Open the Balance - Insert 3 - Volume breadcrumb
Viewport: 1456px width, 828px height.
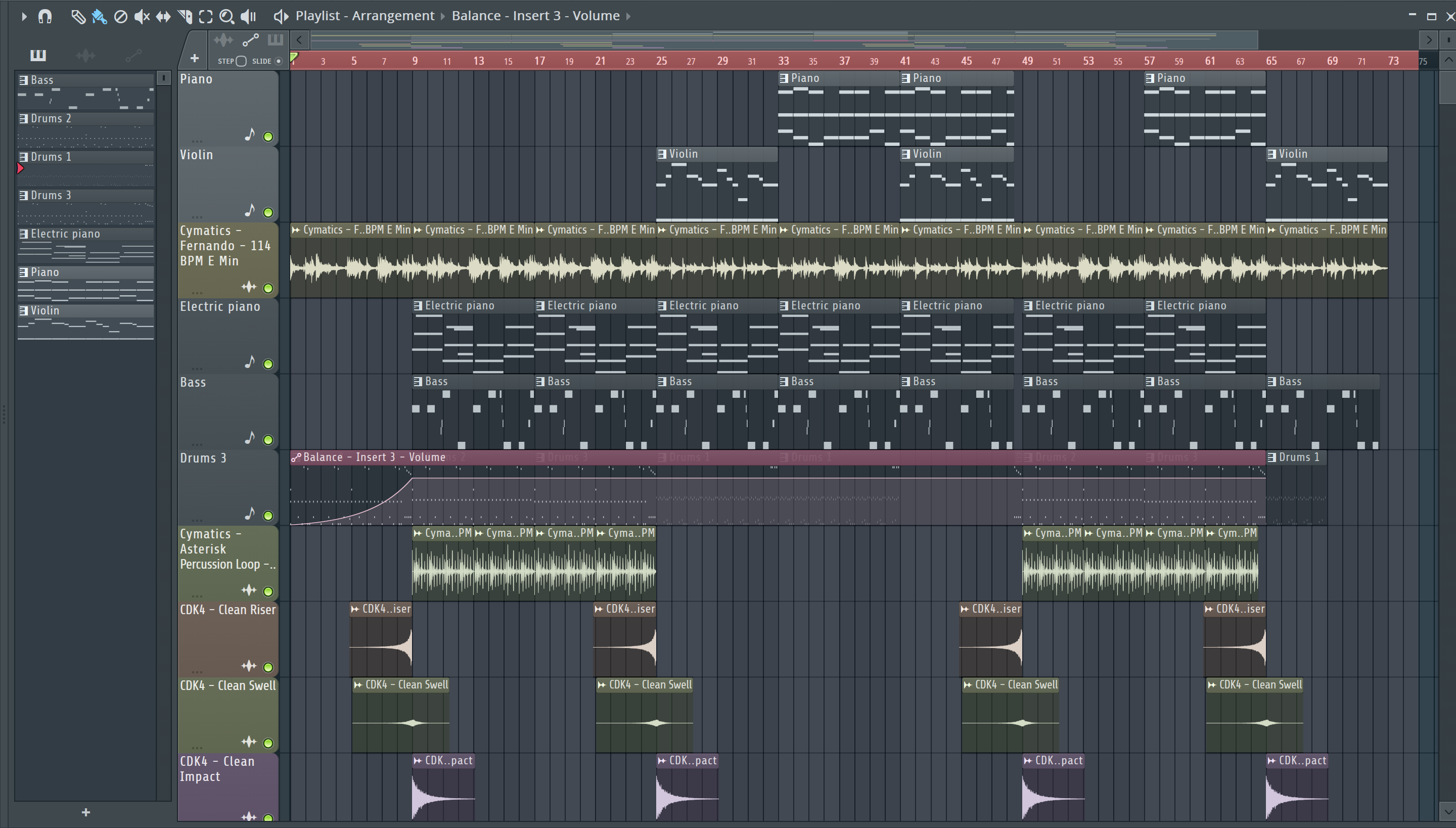pyautogui.click(x=535, y=16)
